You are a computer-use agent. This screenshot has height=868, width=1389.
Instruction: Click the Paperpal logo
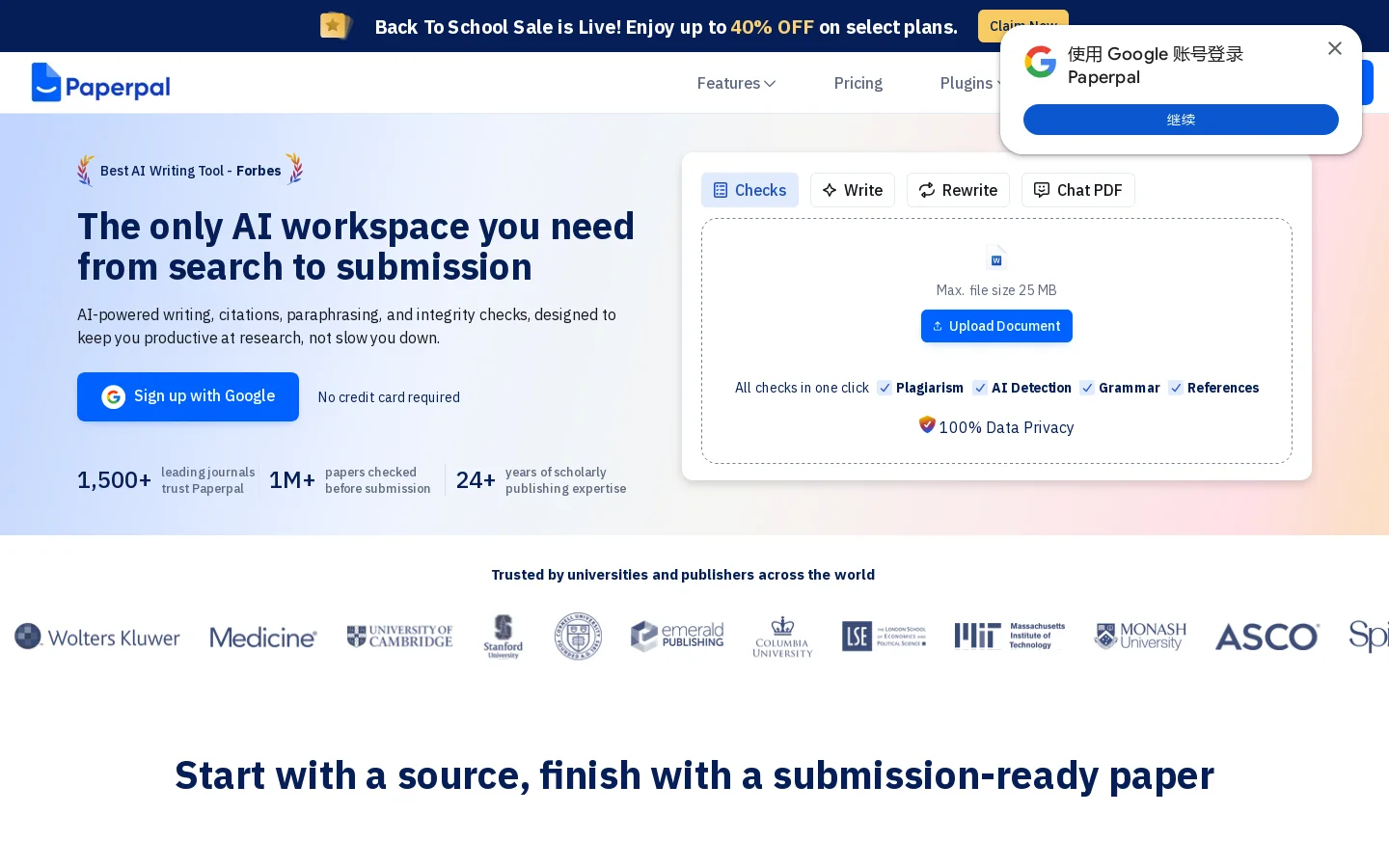[x=101, y=83]
